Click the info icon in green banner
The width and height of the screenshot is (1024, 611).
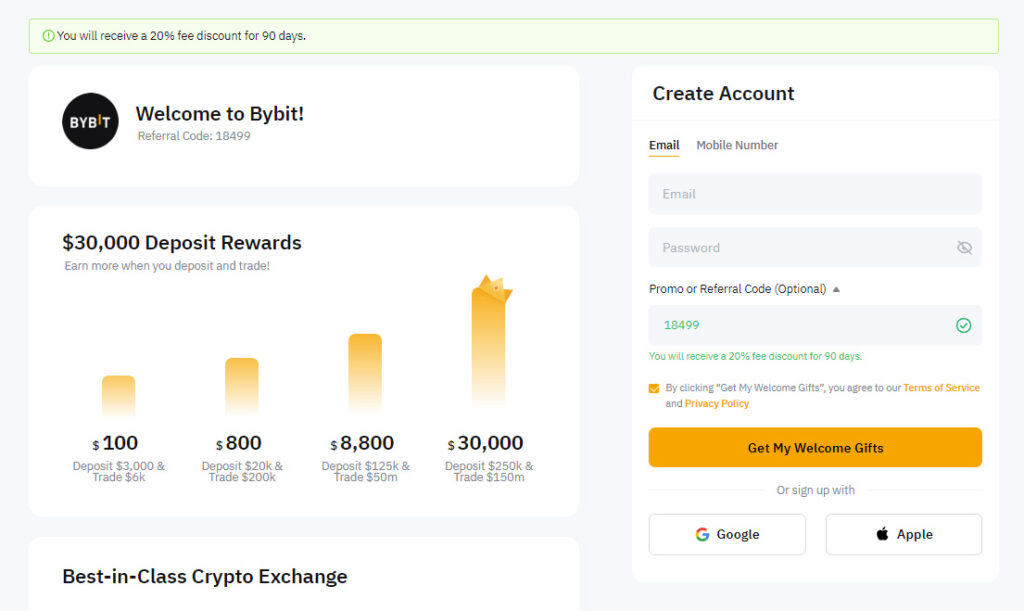[x=48, y=36]
